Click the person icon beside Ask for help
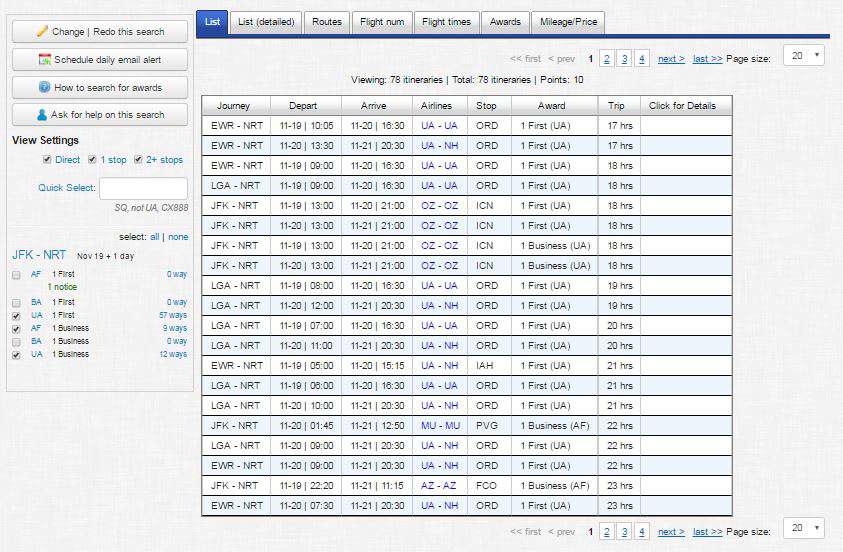Viewport: 843px width, 552px height. click(42, 114)
